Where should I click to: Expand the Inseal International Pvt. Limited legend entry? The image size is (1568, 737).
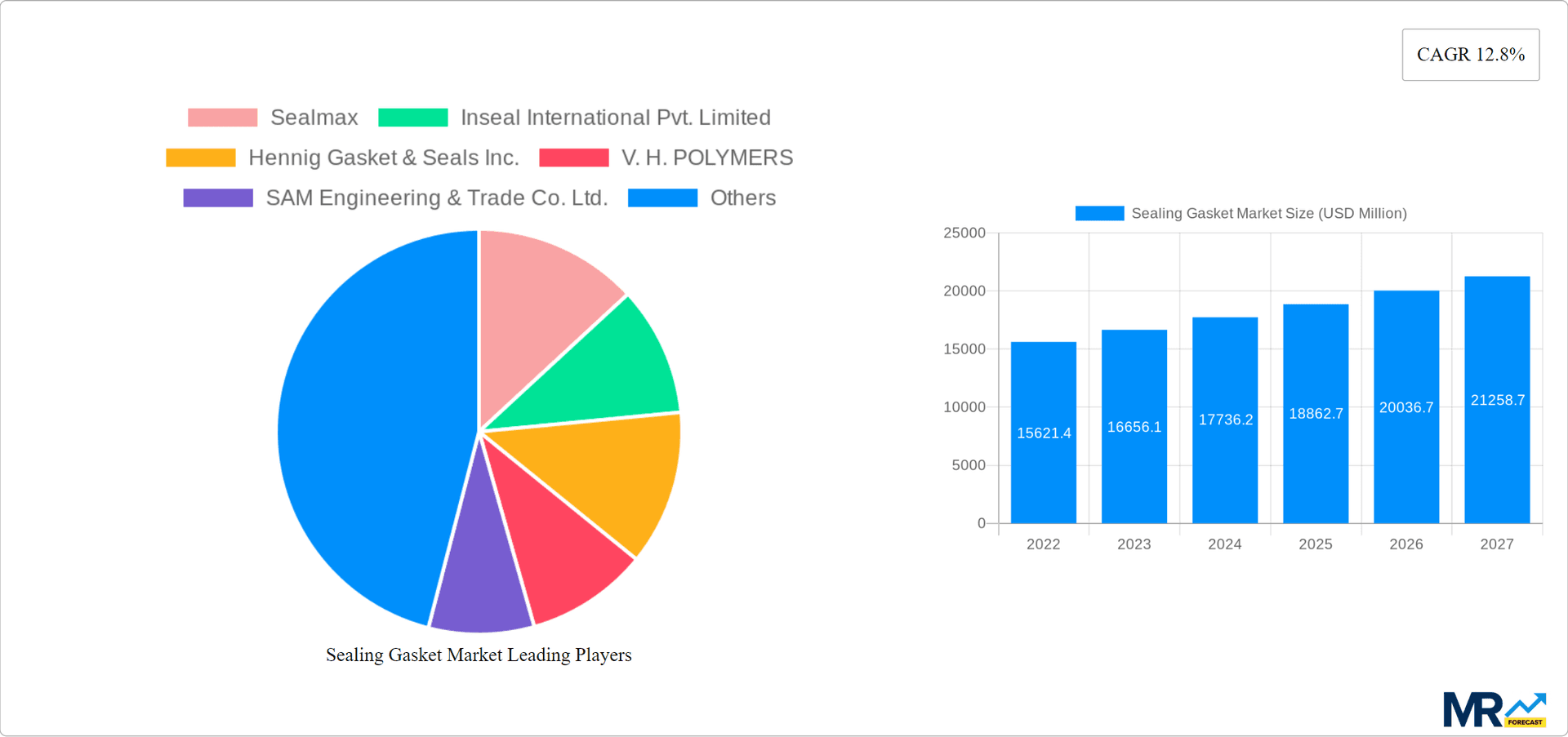(x=616, y=117)
